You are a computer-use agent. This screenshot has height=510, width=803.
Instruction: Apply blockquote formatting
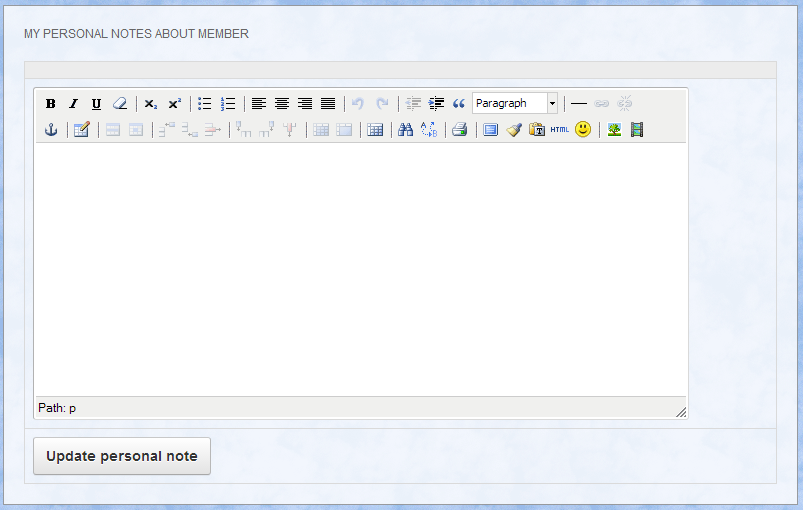[x=459, y=104]
